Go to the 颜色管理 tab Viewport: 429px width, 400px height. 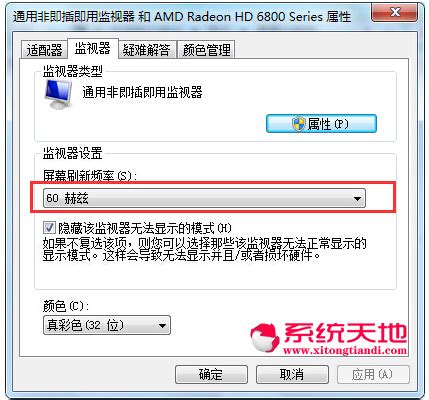click(x=206, y=50)
